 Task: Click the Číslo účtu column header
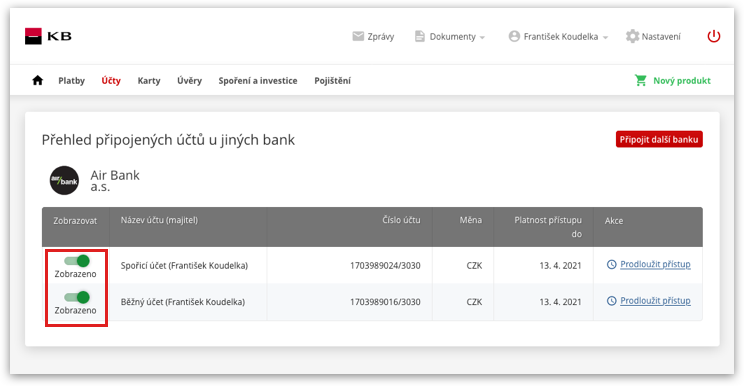(x=401, y=220)
